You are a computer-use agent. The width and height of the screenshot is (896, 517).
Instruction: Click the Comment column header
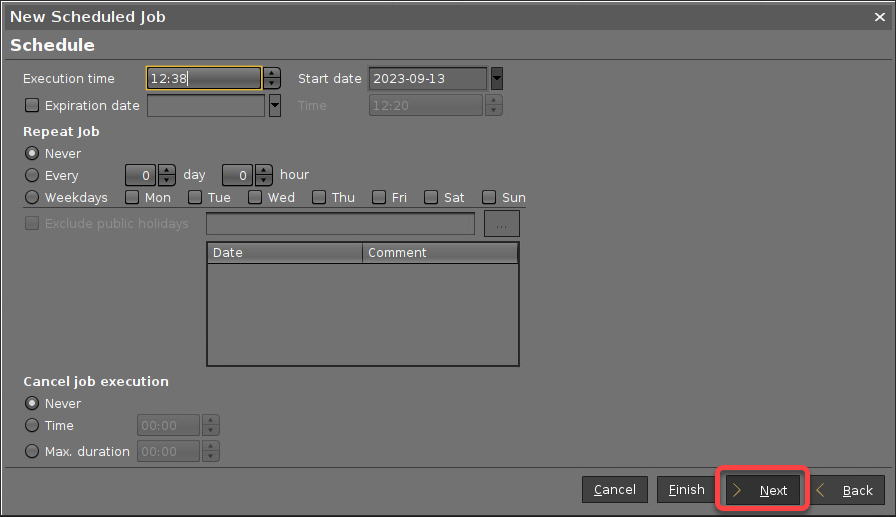pos(439,253)
